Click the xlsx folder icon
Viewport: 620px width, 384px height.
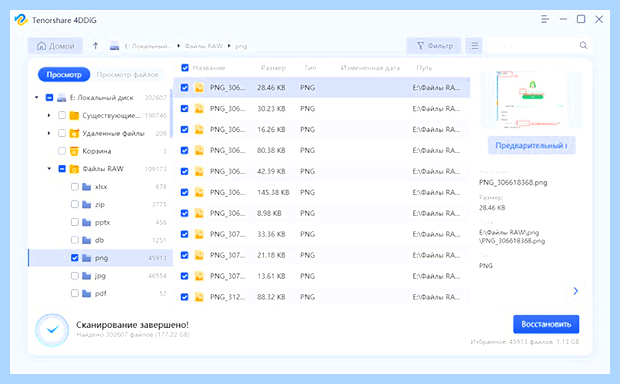pyautogui.click(x=87, y=187)
